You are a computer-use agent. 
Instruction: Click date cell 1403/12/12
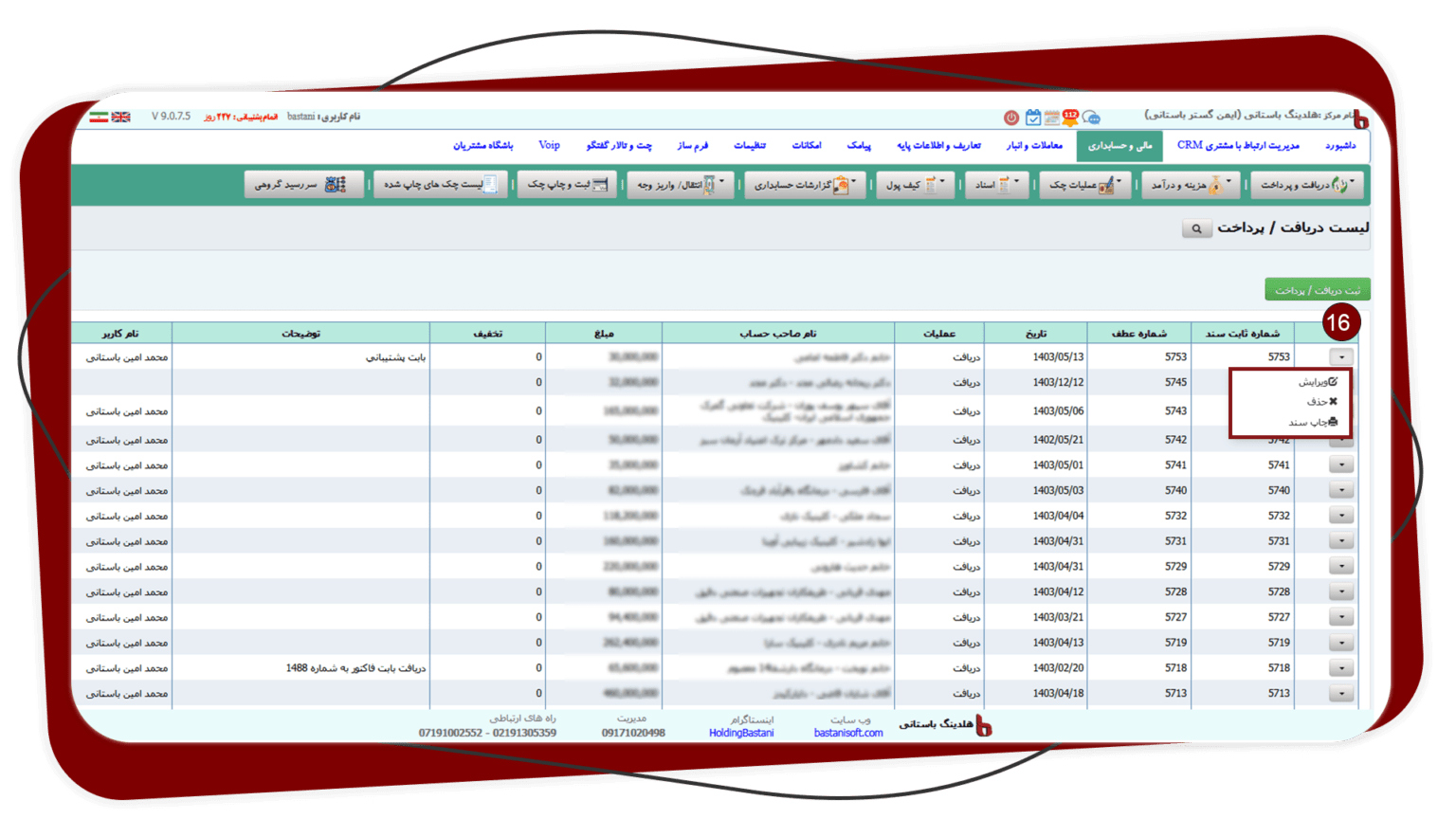1058,383
